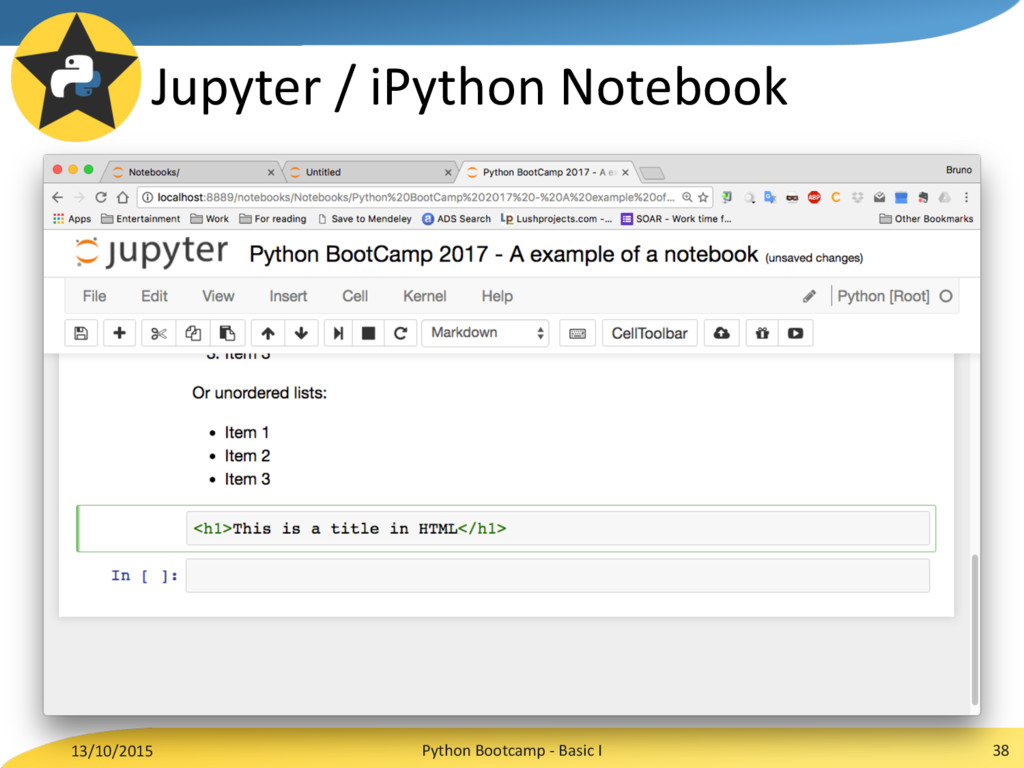Open Apps bookmark shortcut
The image size is (1024, 768).
pyautogui.click(x=72, y=219)
